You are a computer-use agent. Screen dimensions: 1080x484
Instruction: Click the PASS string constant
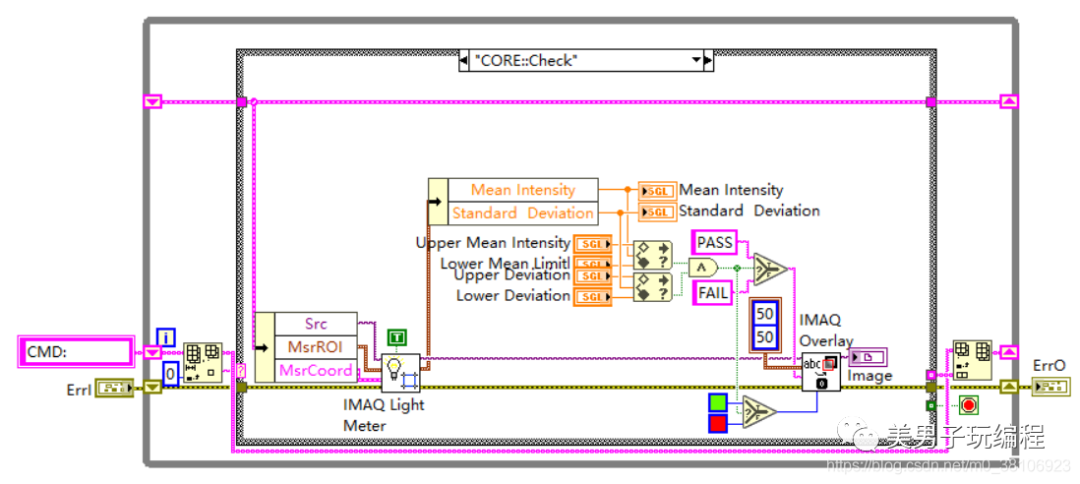[714, 242]
